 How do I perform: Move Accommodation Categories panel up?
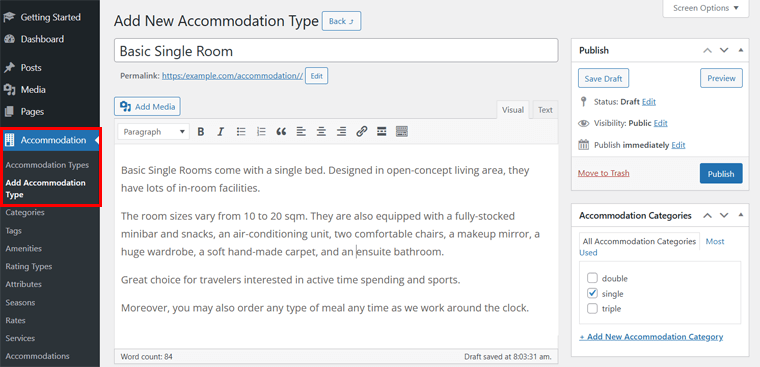[x=708, y=215]
